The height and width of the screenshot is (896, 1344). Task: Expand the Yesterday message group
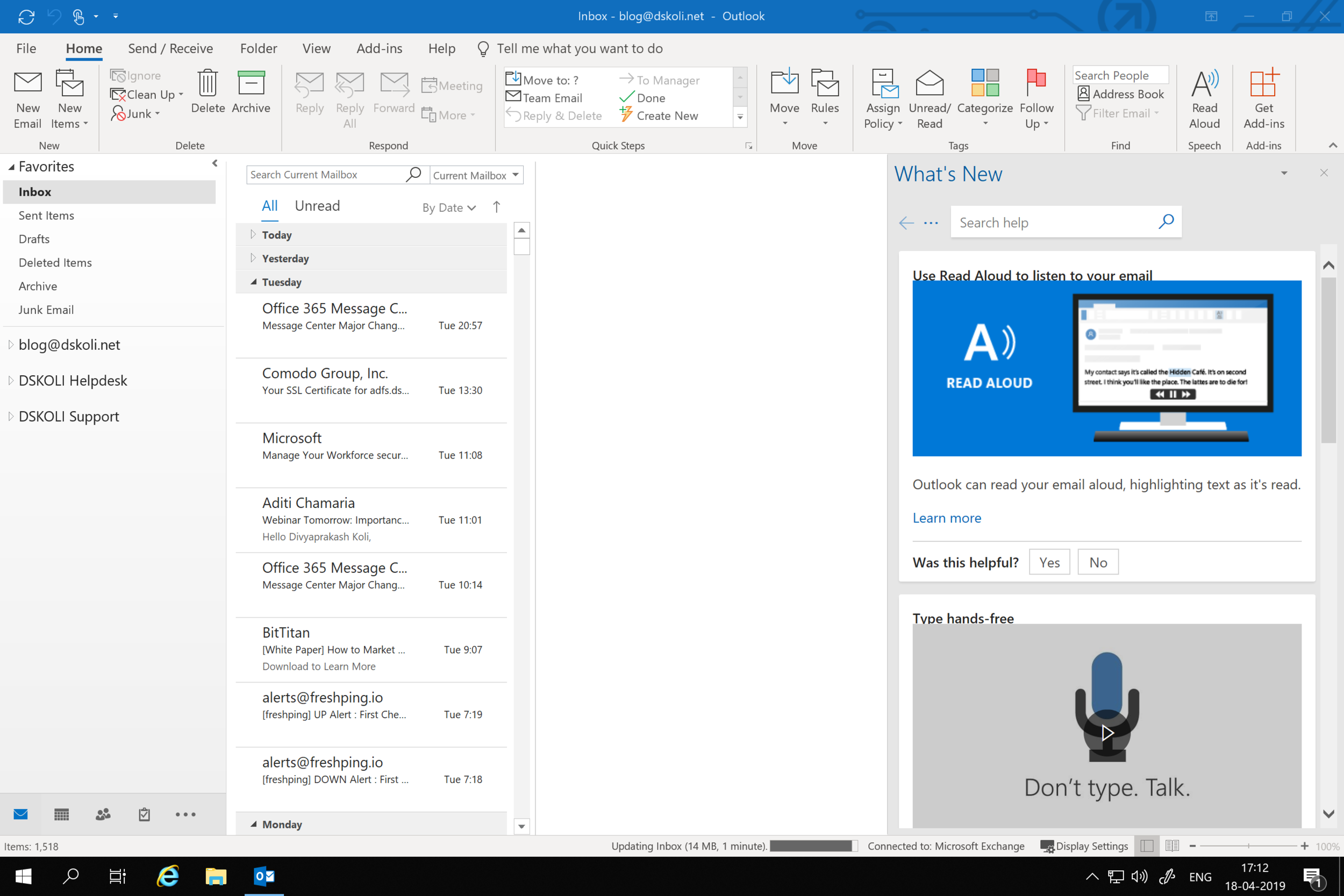[253, 257]
